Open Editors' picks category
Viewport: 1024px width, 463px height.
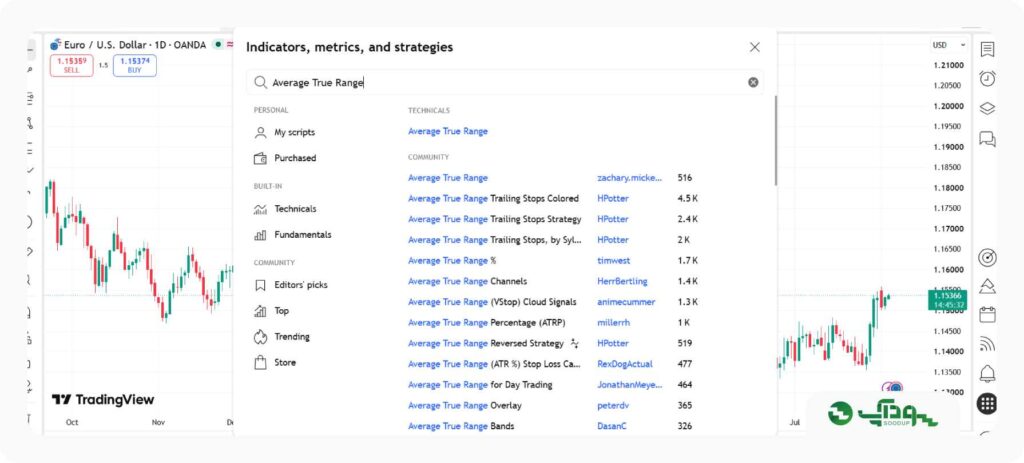tap(291, 285)
